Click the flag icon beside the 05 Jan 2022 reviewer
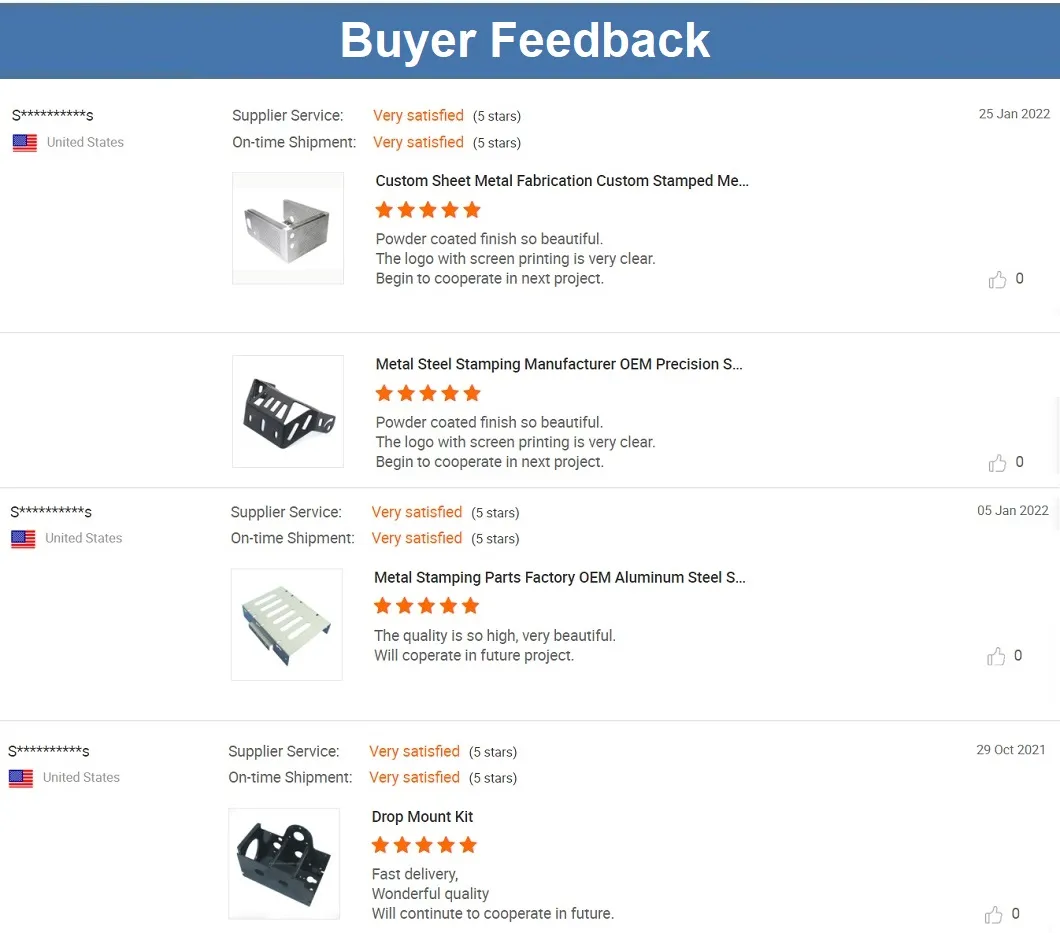The width and height of the screenshot is (1060, 933). 24,539
